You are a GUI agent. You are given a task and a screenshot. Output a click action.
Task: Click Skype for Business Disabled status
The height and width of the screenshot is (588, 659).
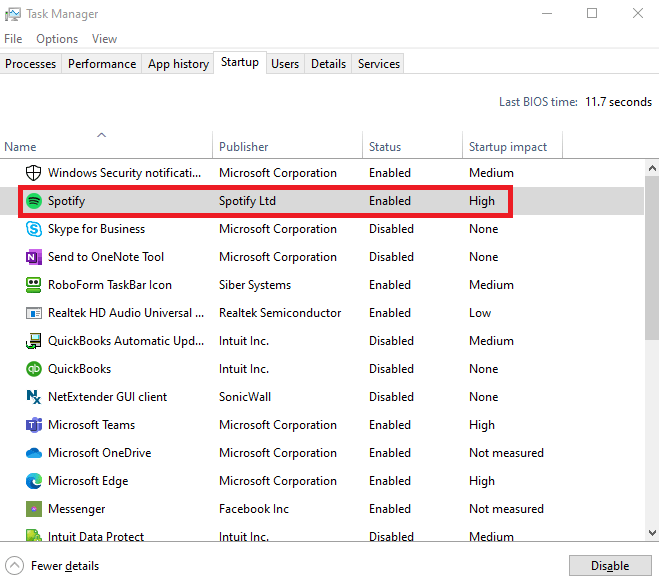(x=391, y=229)
